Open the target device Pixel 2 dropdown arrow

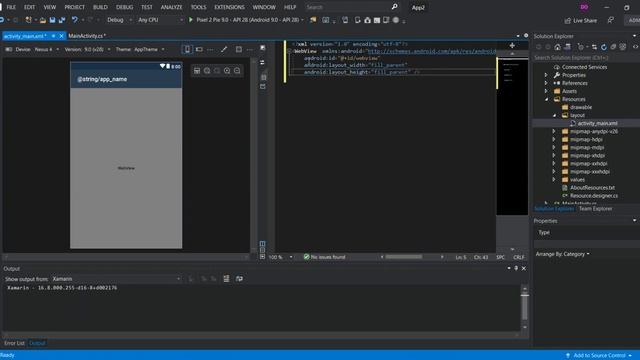point(302,20)
